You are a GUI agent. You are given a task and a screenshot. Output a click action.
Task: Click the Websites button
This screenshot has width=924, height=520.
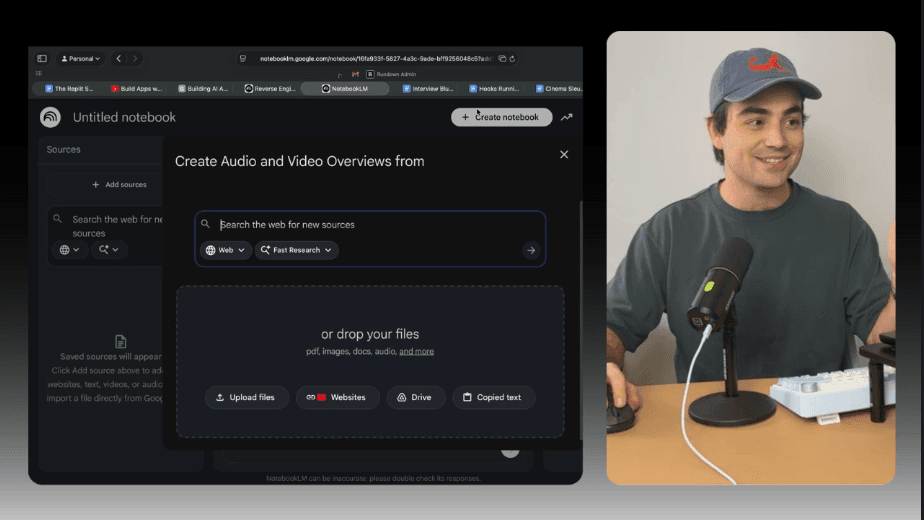[x=337, y=397]
